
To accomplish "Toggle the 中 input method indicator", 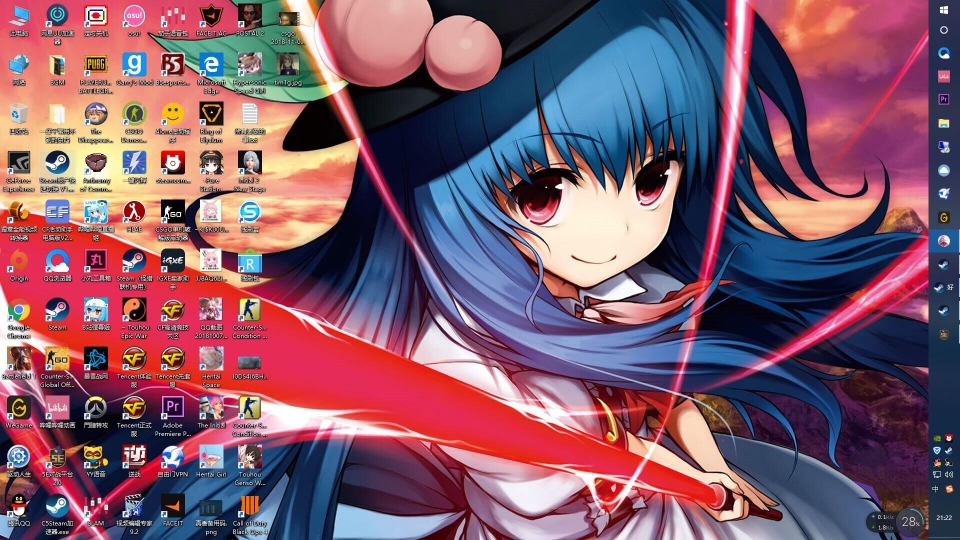I will click(x=936, y=489).
